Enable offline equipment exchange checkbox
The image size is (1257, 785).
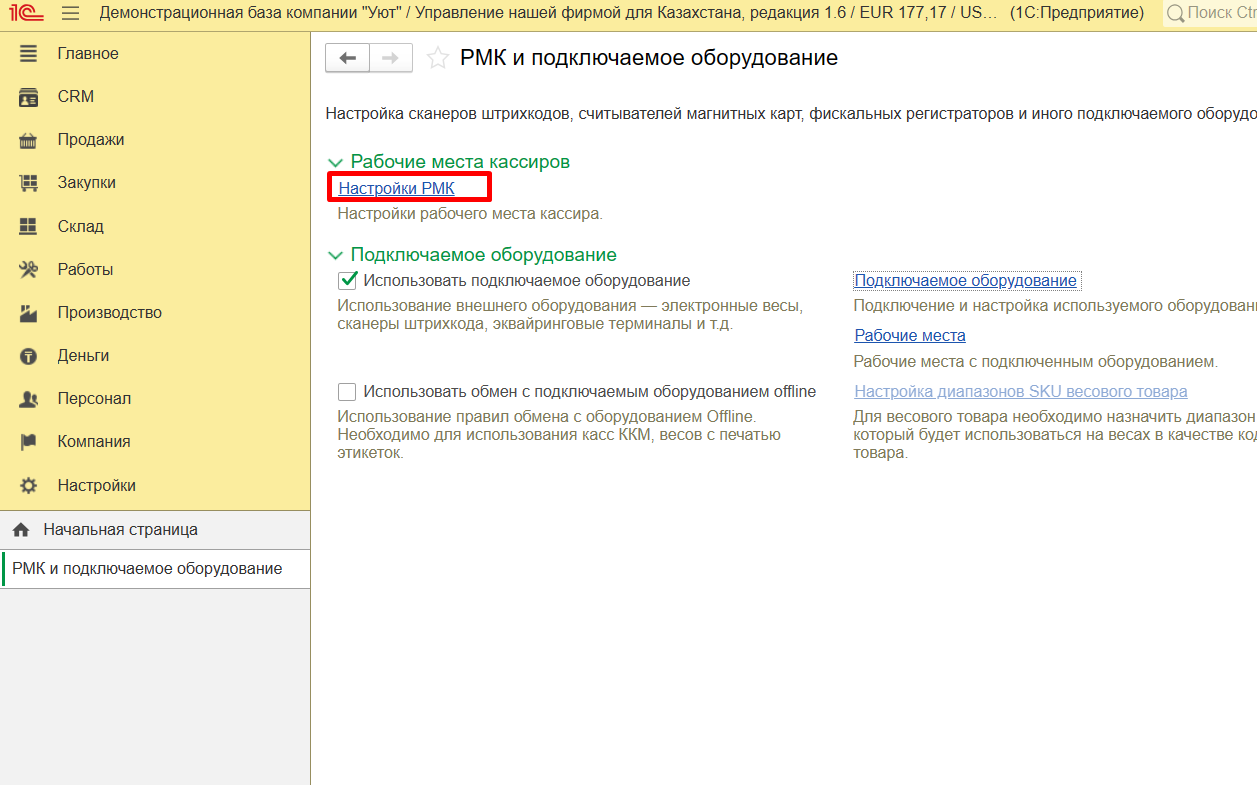point(348,392)
